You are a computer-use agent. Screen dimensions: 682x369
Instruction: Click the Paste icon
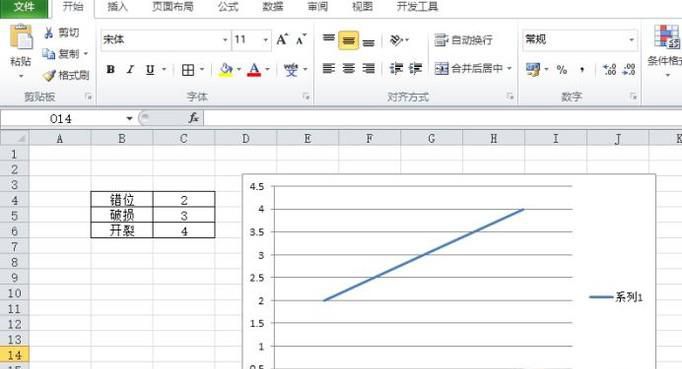click(21, 37)
